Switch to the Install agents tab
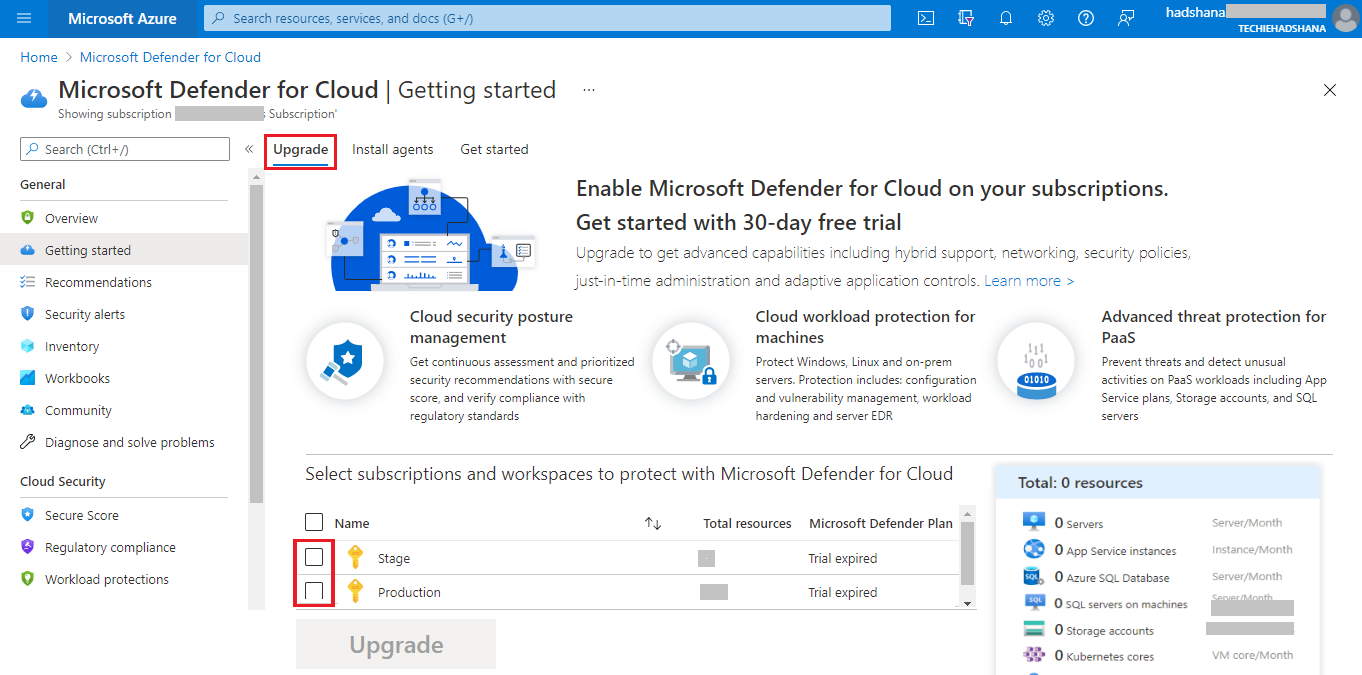The height and width of the screenshot is (675, 1362). click(393, 149)
